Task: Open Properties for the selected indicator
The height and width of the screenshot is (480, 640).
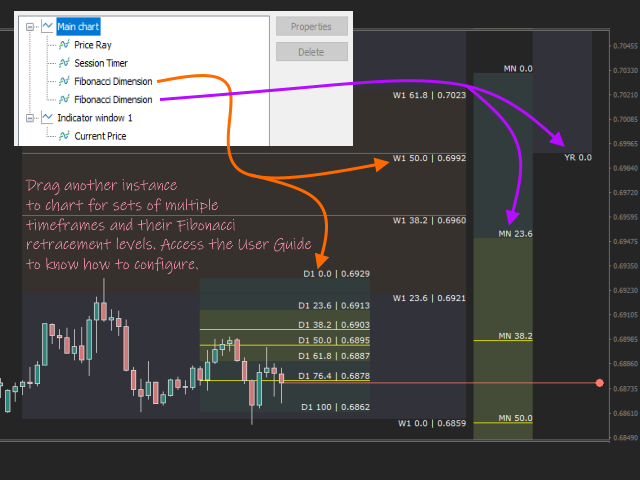Action: pyautogui.click(x=311, y=27)
